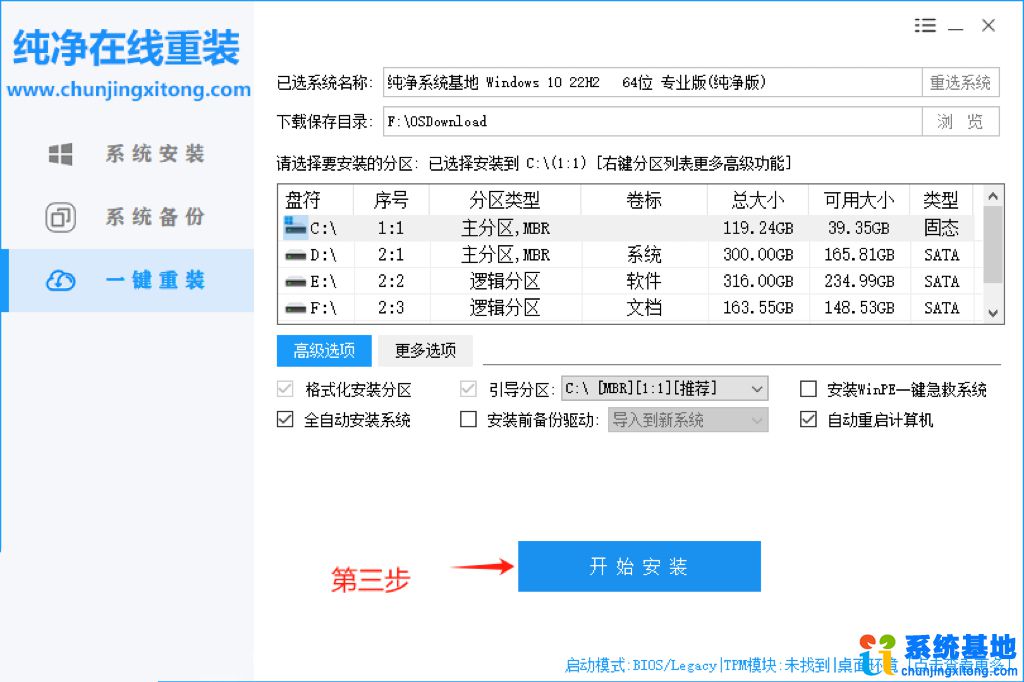Click the 系统 volume label cell
The image size is (1024, 682).
pyautogui.click(x=644, y=255)
